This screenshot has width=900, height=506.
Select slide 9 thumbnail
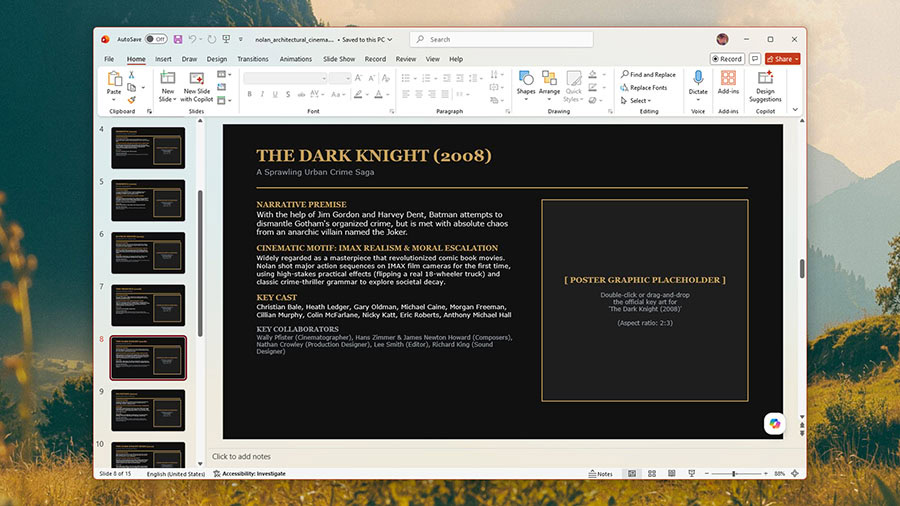pos(148,410)
